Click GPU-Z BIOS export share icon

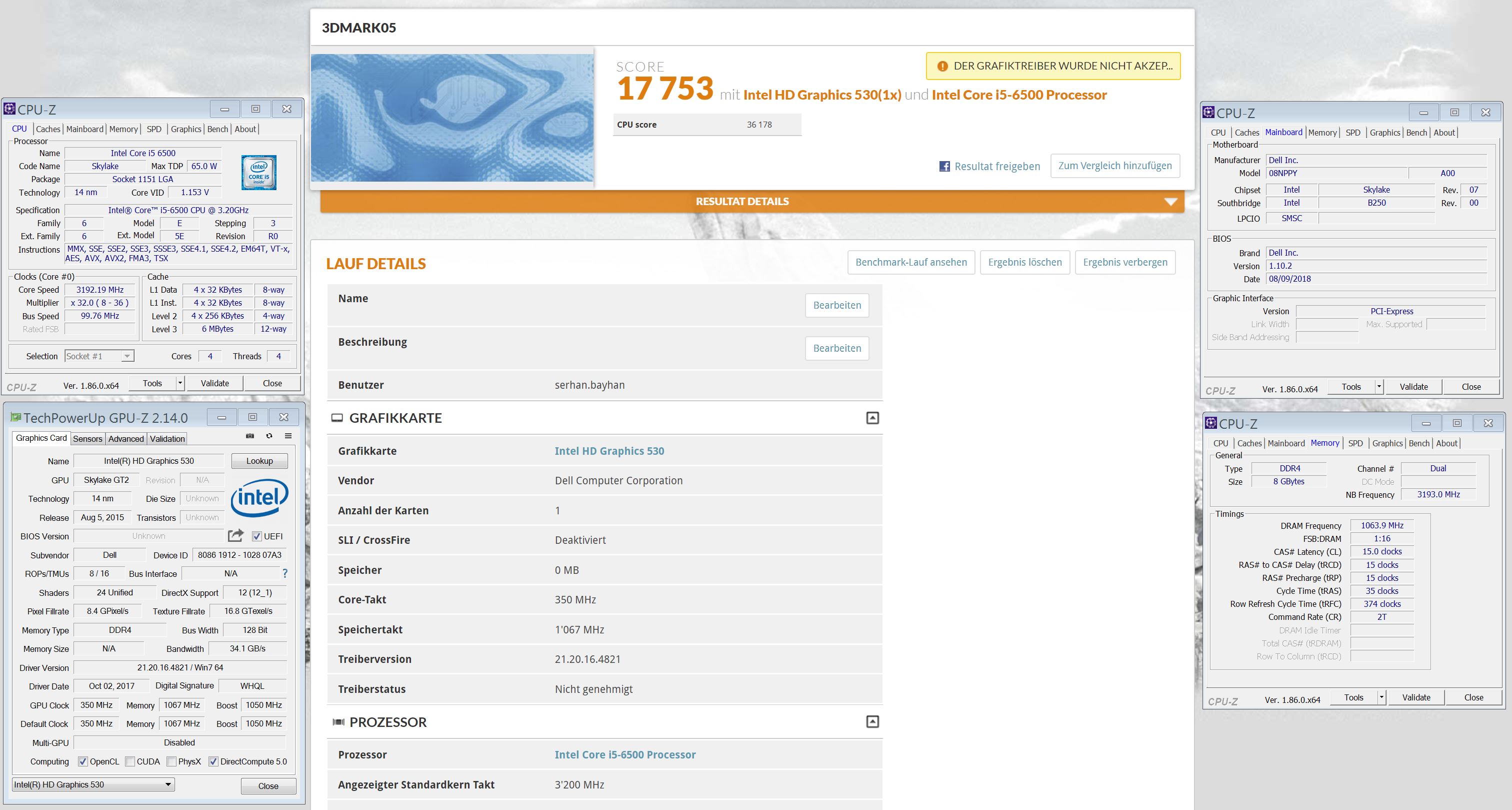coord(235,536)
